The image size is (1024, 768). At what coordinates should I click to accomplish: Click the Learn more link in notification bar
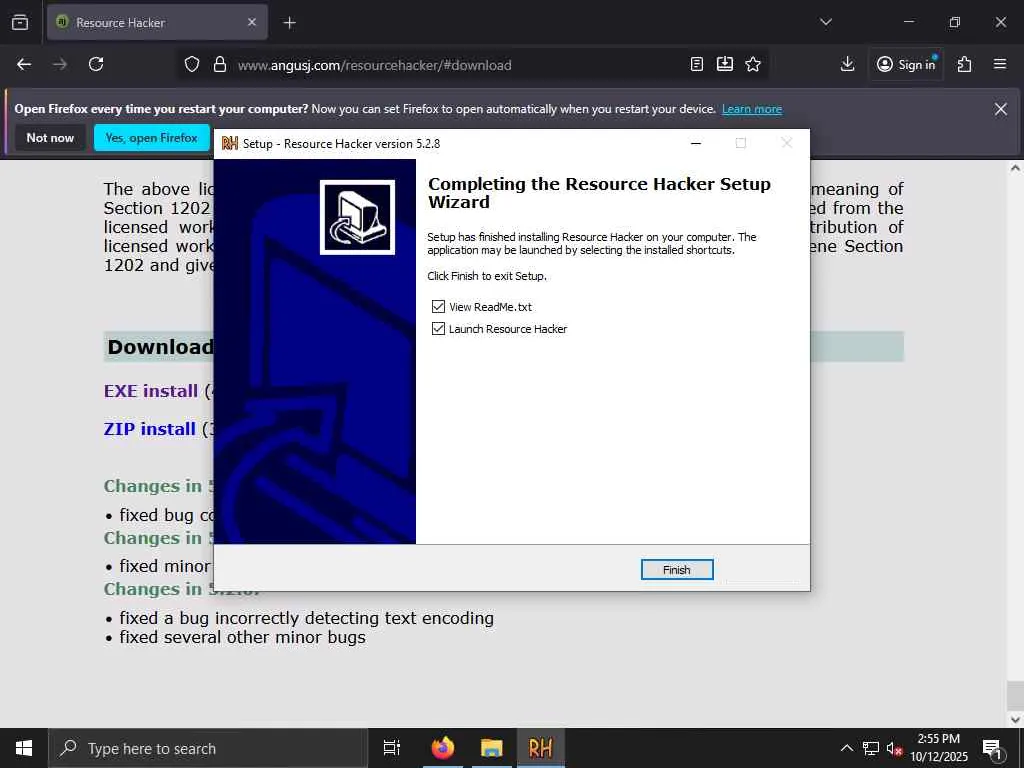tap(752, 109)
